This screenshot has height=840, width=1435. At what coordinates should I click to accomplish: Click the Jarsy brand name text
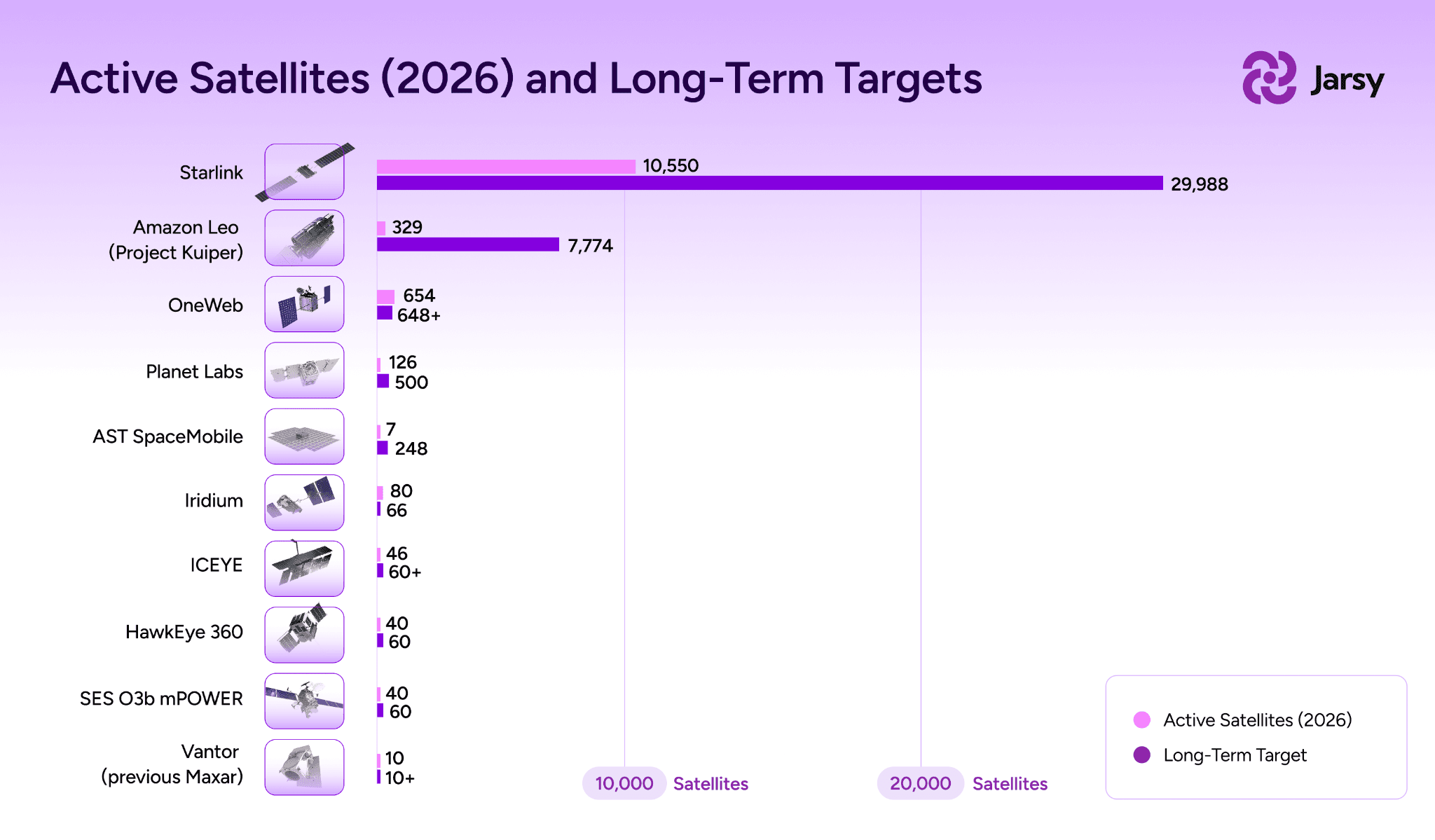(1347, 80)
